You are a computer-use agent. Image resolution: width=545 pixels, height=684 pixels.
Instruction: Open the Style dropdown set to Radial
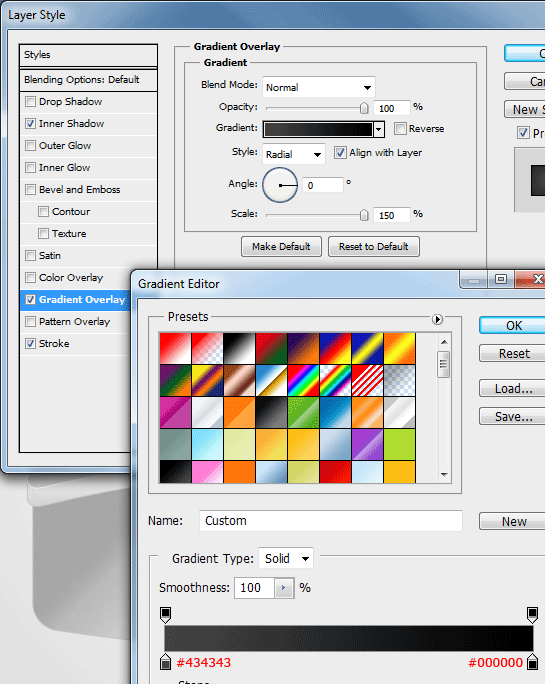point(294,154)
